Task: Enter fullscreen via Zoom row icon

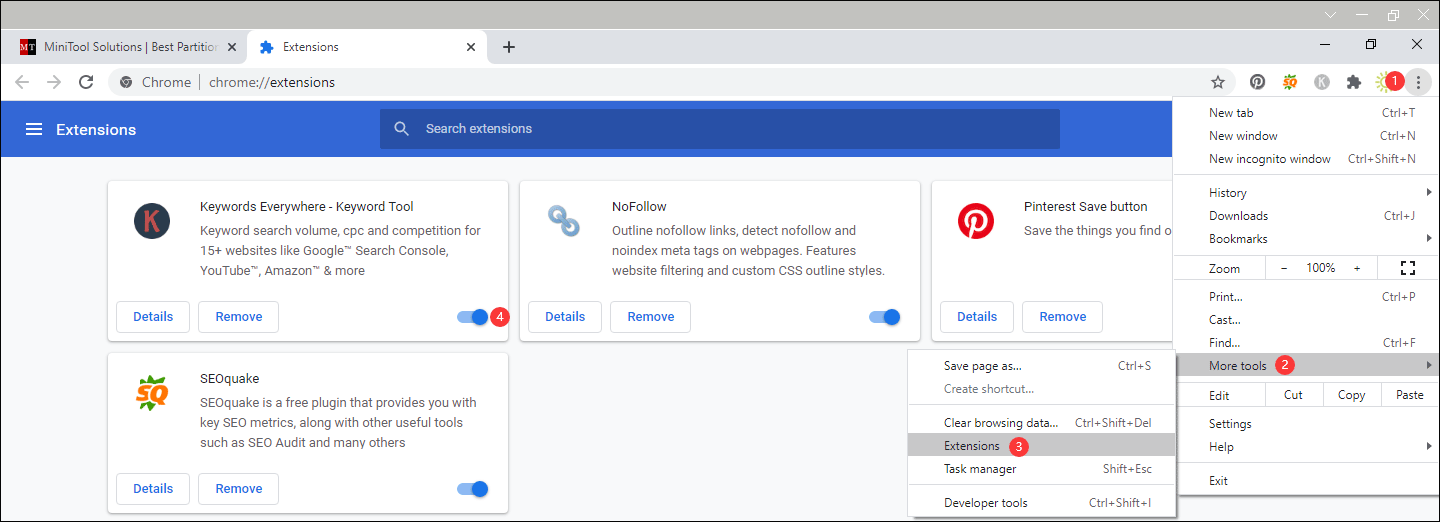Action: (x=1408, y=268)
